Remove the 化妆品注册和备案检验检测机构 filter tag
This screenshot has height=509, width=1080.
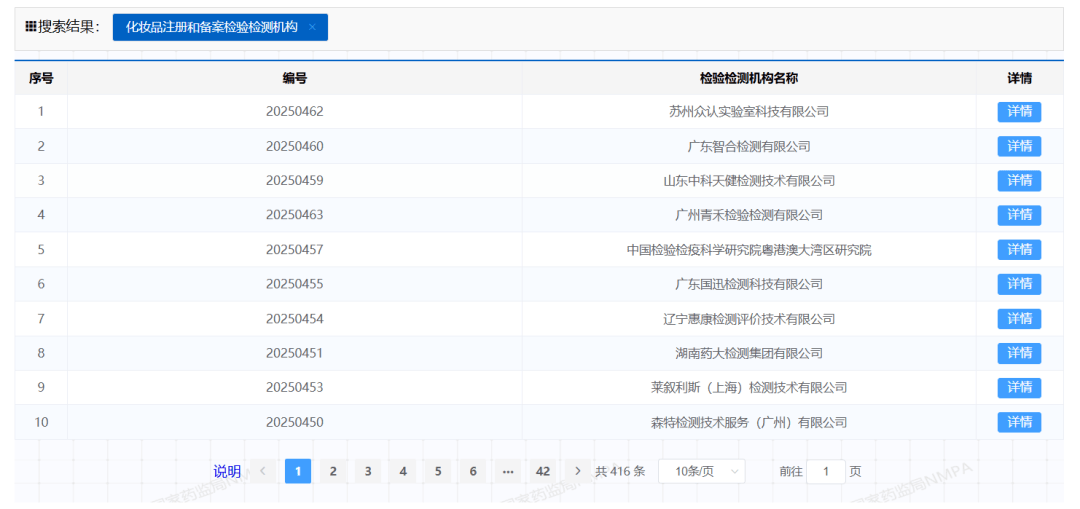312,28
